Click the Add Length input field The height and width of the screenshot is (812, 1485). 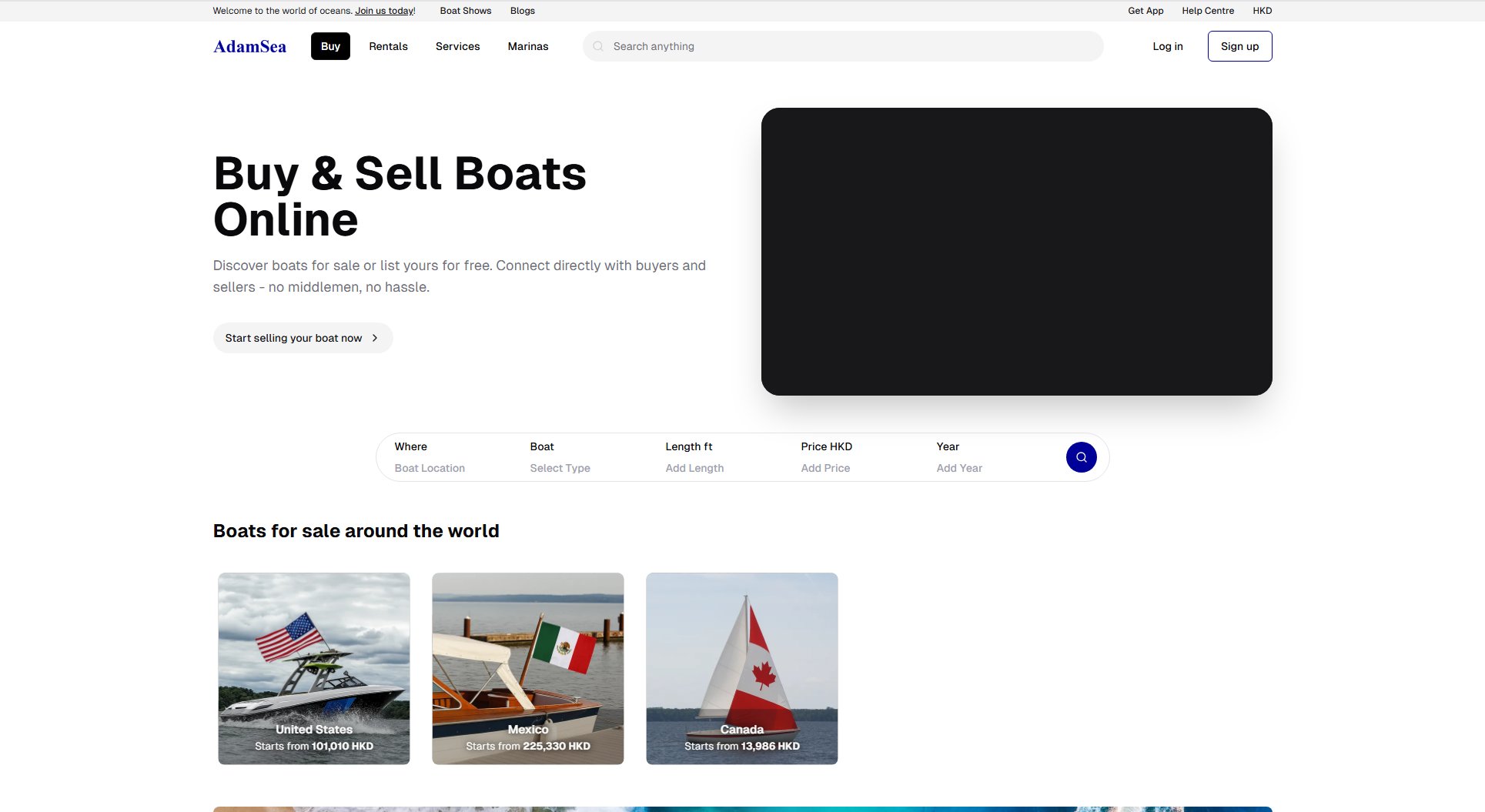tap(694, 467)
